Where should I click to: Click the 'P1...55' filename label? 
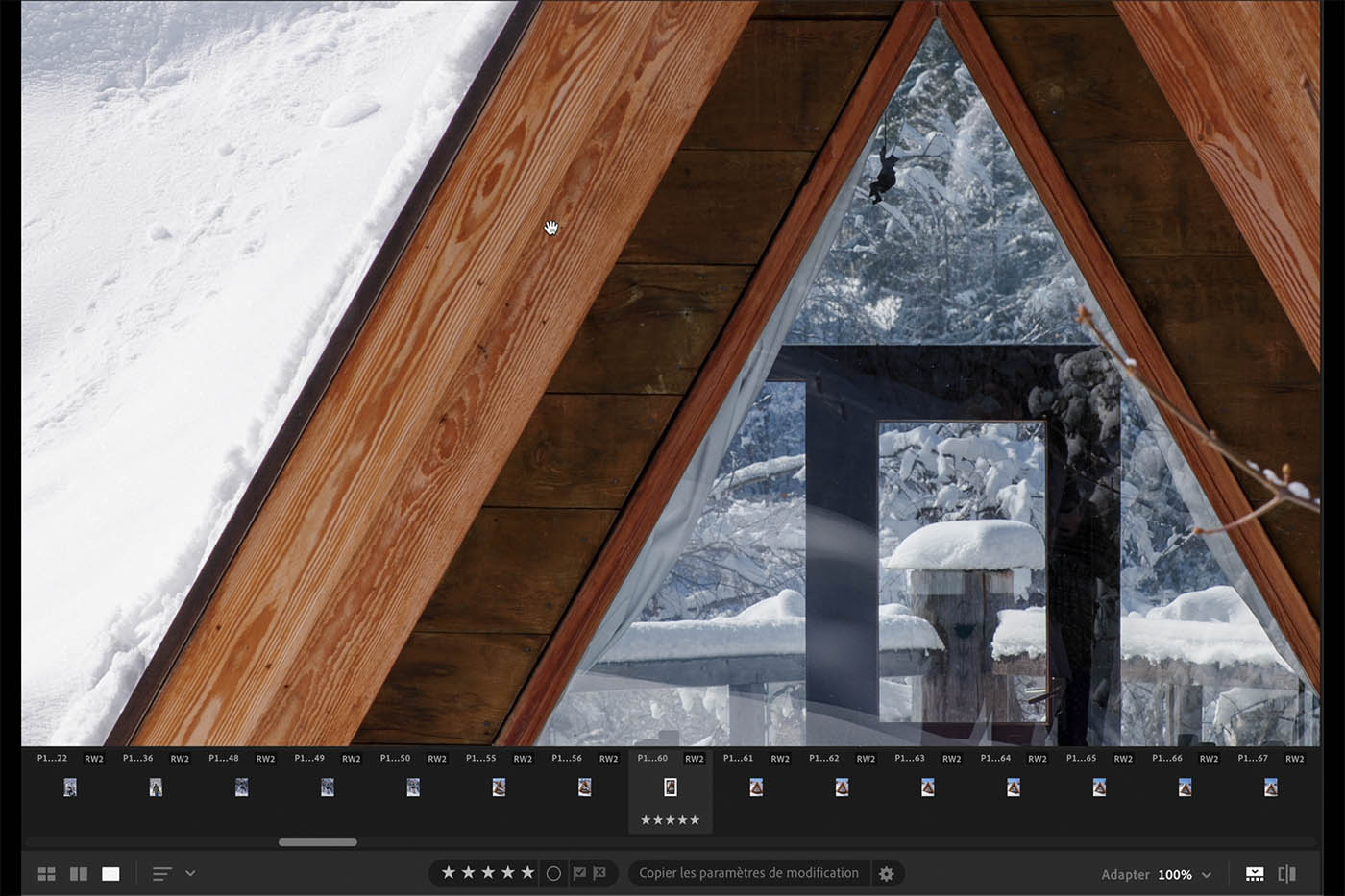[x=480, y=758]
